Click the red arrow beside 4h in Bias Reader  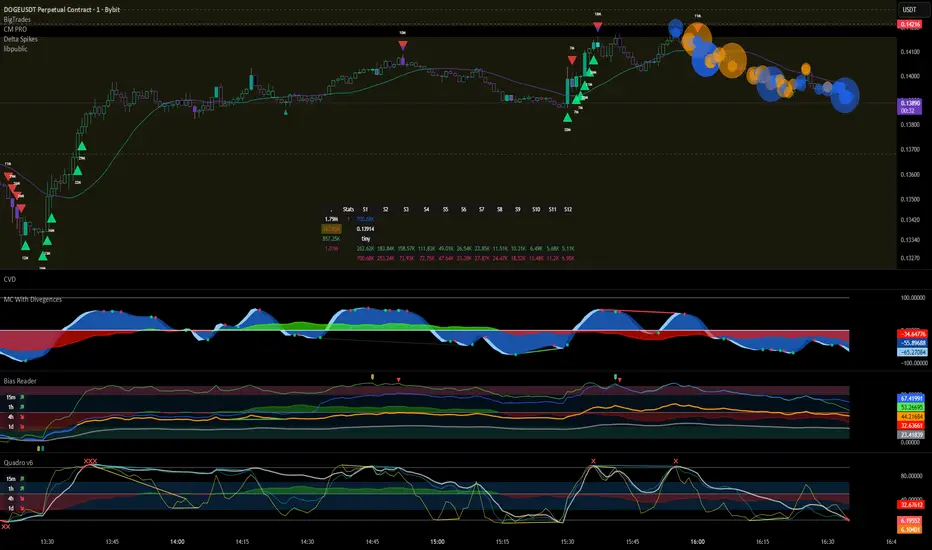pyautogui.click(x=22, y=417)
